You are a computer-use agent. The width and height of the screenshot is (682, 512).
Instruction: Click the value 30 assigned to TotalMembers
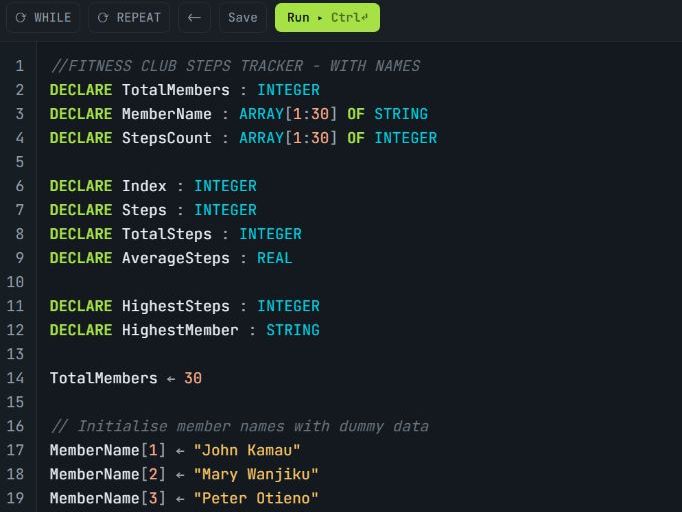tap(193, 378)
